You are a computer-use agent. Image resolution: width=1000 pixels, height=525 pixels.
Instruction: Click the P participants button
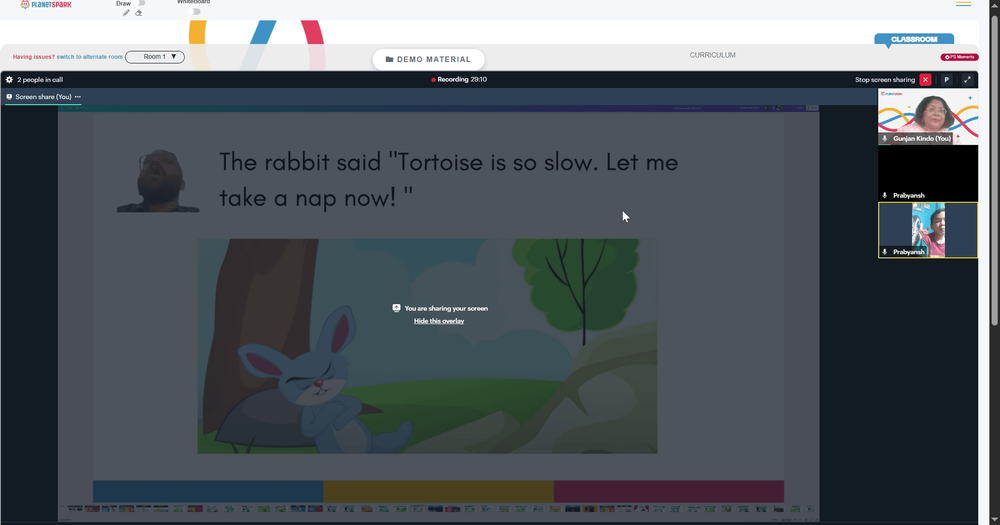click(946, 80)
